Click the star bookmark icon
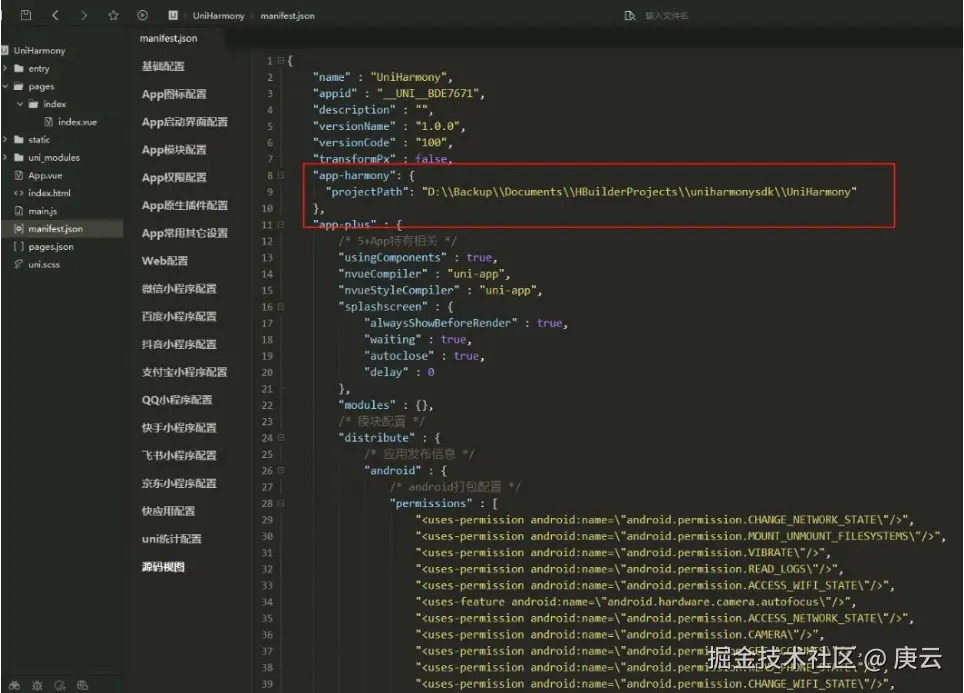 [x=113, y=15]
